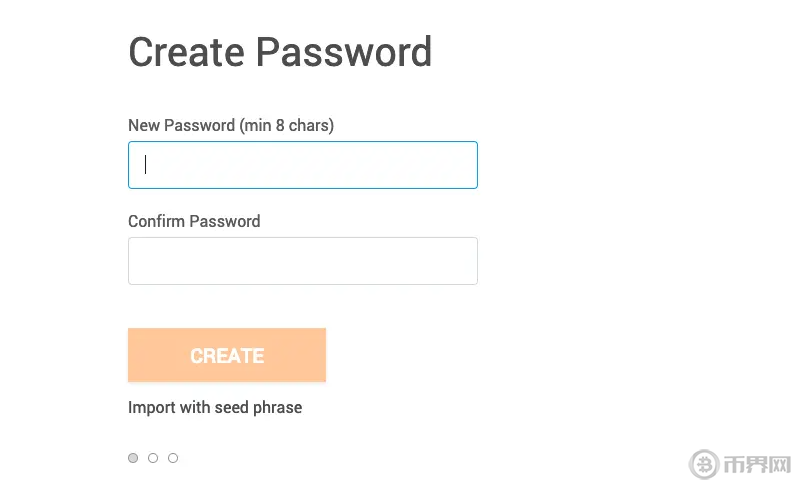Go to the third step dot
This screenshot has width=802, height=492.
(173, 458)
